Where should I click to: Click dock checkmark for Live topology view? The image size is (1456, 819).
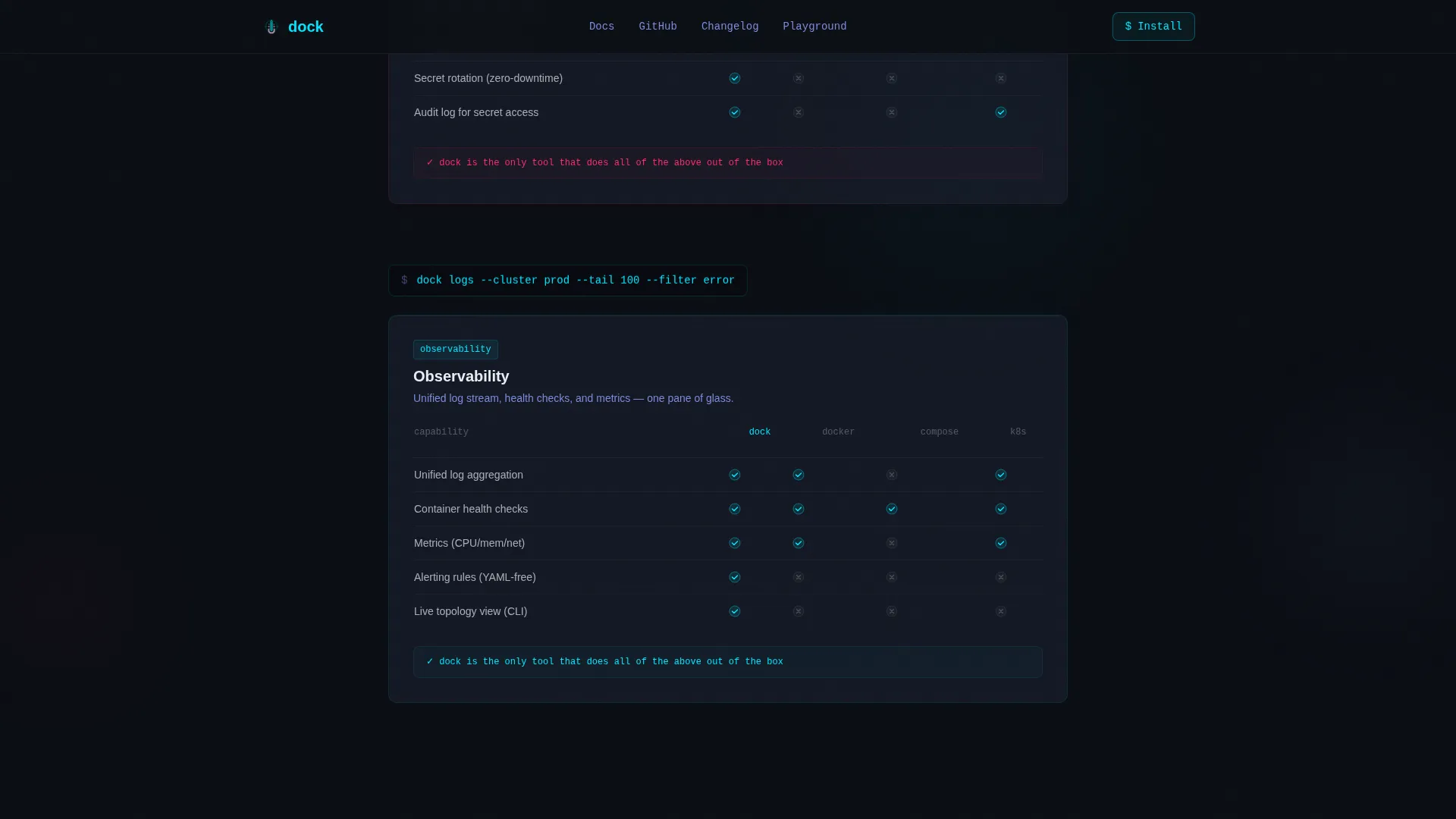pos(735,611)
